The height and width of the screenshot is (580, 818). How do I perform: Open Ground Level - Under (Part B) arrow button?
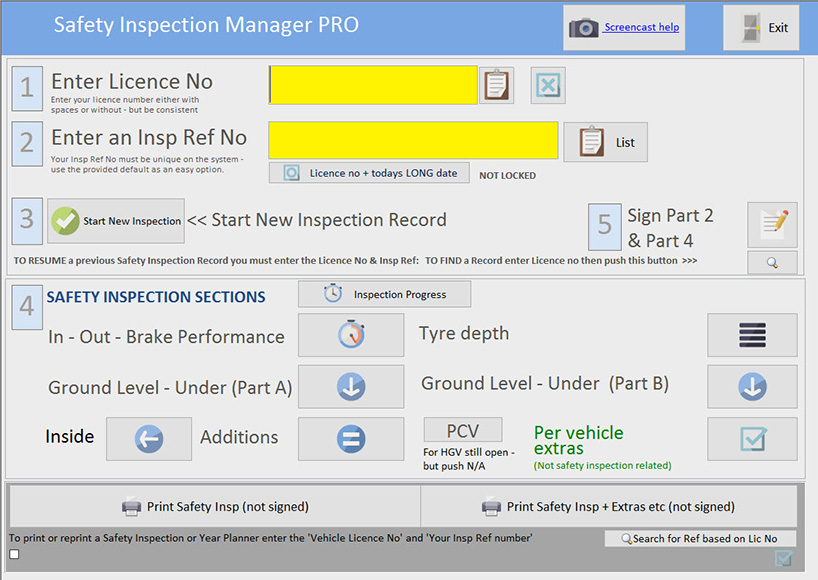pyautogui.click(x=752, y=386)
